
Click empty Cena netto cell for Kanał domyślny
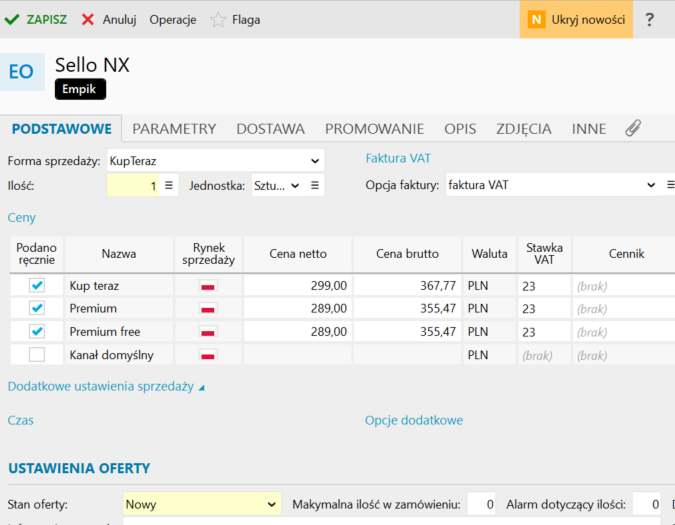pyautogui.click(x=298, y=355)
